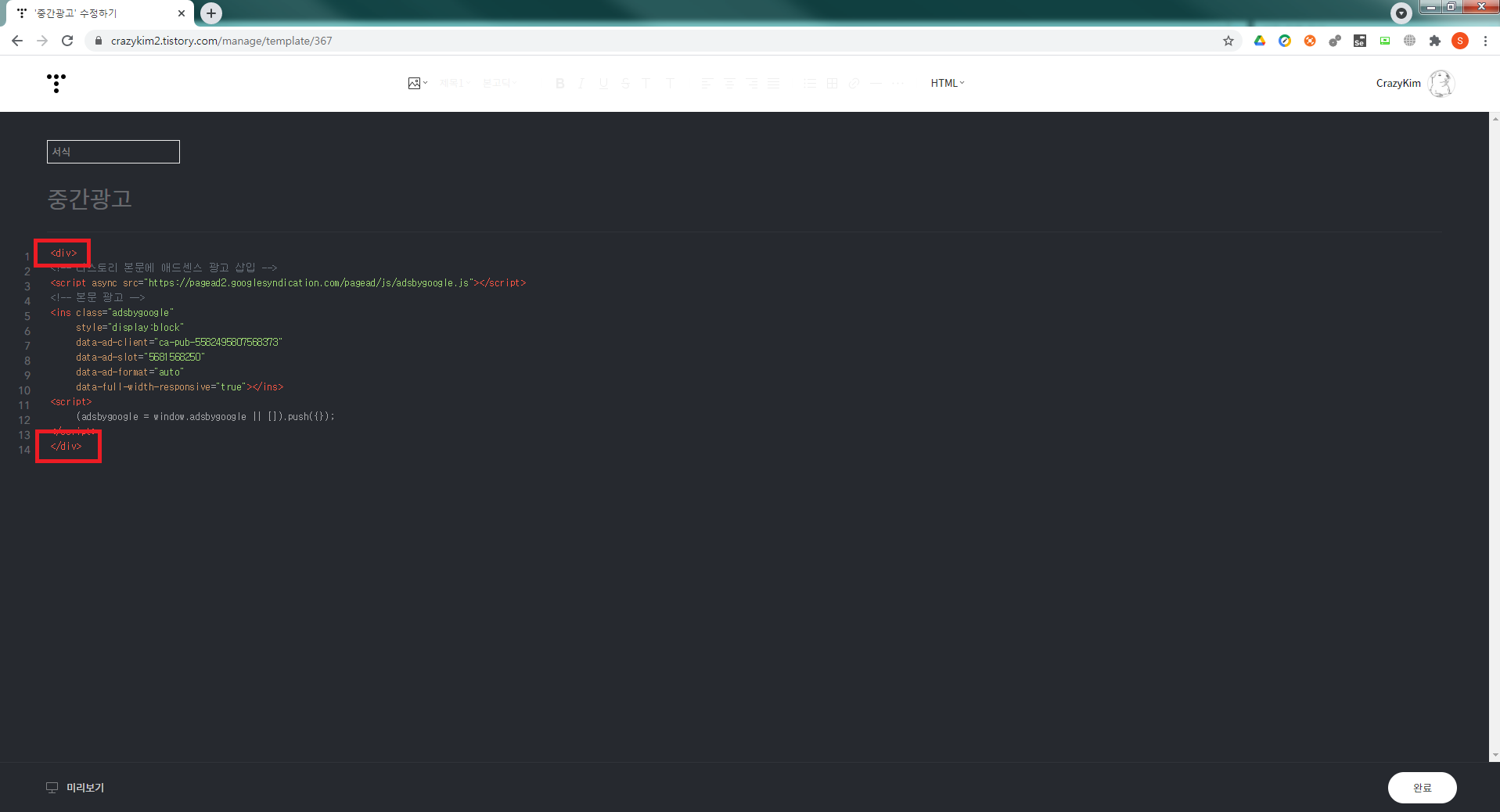Click the data-ad-format="auto" line

click(130, 372)
